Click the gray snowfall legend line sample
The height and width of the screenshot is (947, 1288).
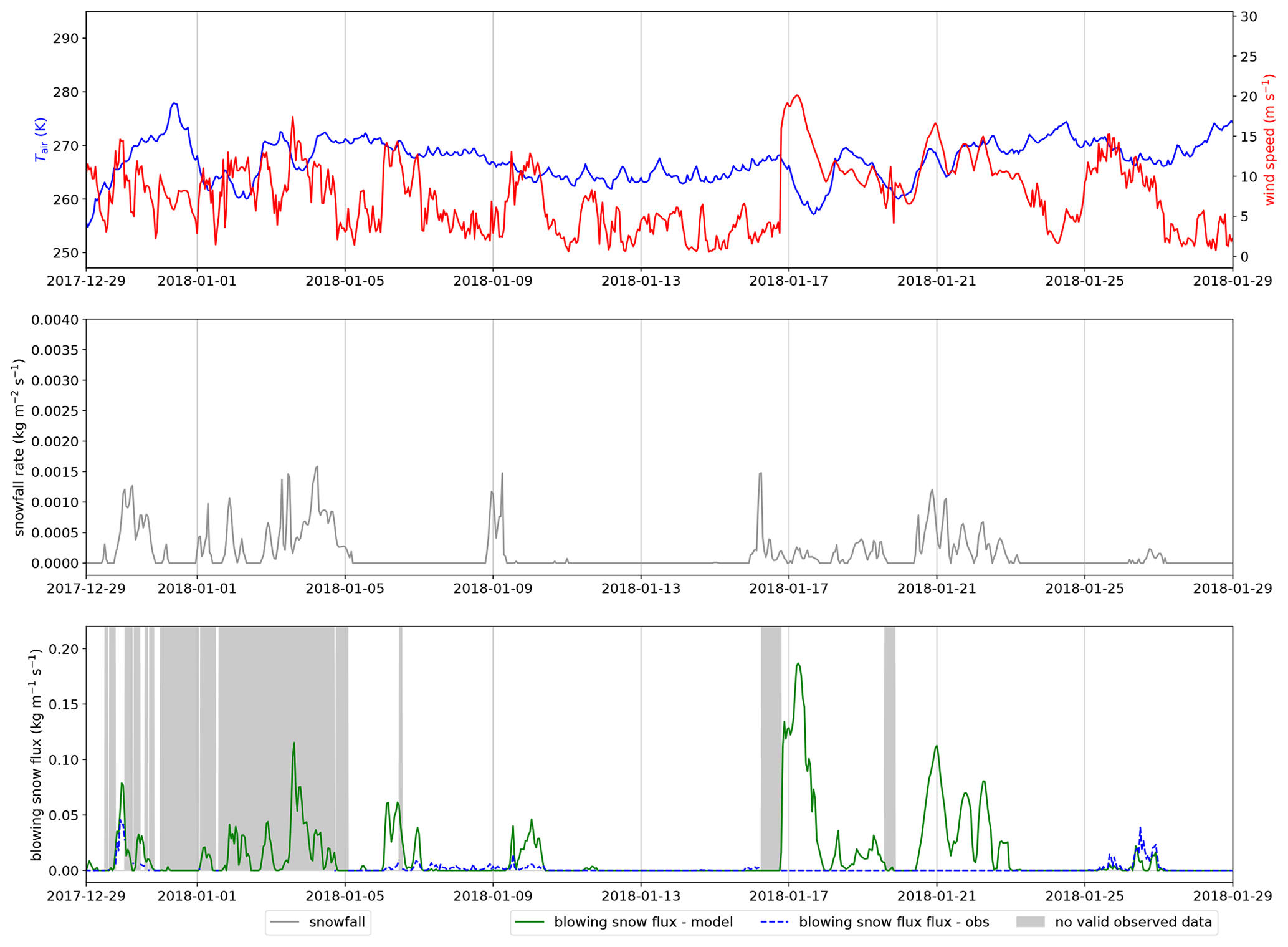click(285, 922)
